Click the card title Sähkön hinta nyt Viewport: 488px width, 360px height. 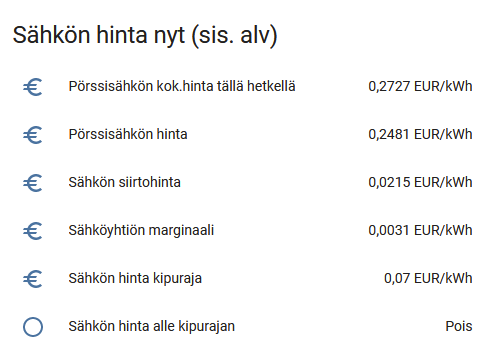[x=99, y=36]
